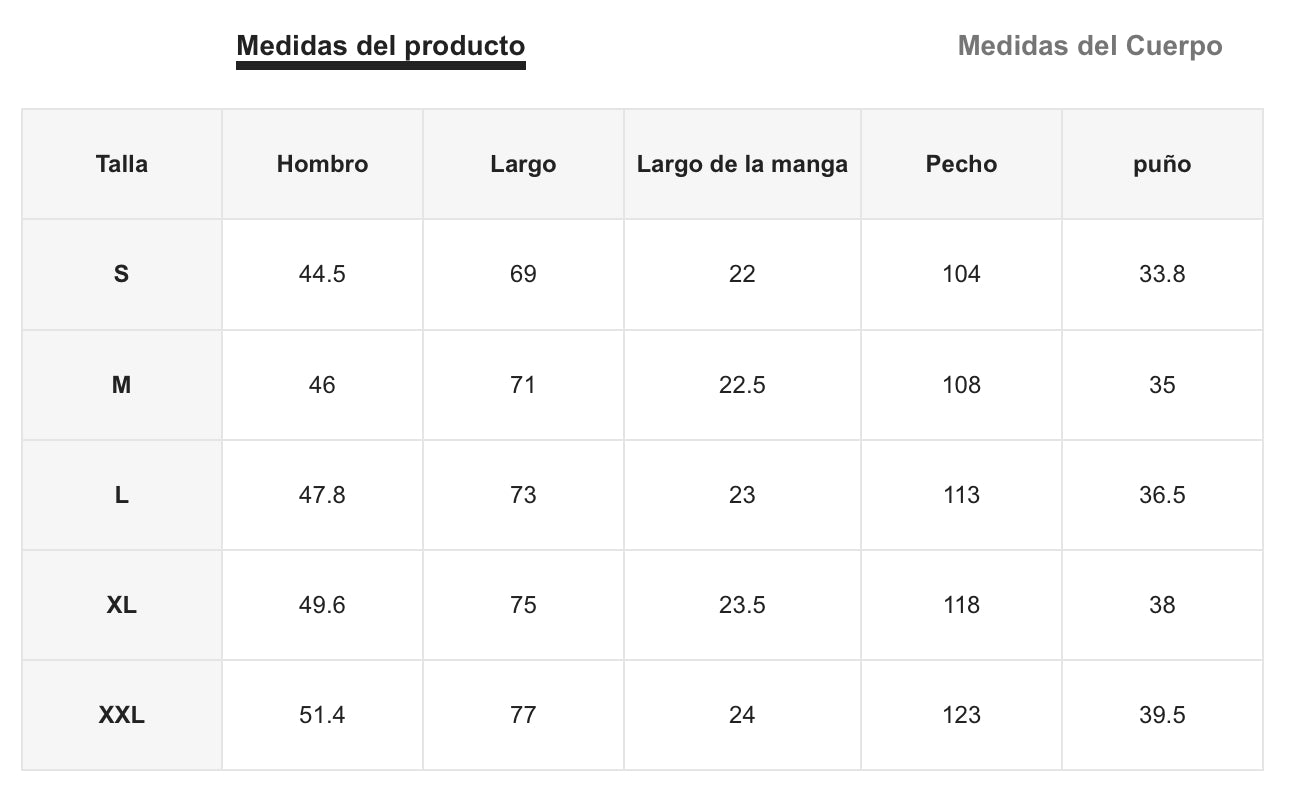
Task: Click the 33.8 cuff value cell
Action: 1162,274
